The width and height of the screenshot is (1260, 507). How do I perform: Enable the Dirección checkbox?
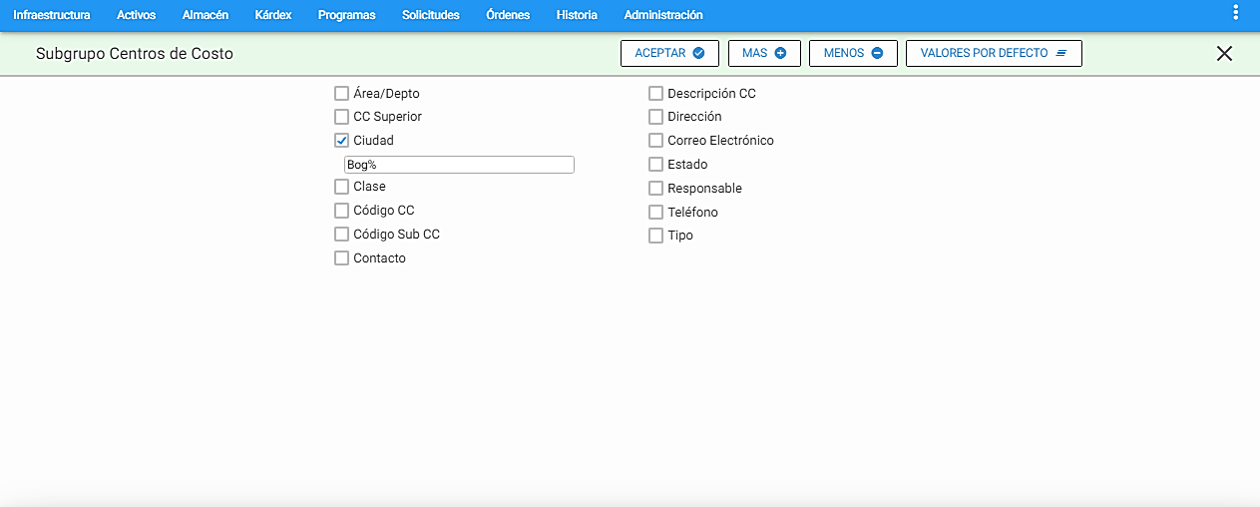click(656, 117)
